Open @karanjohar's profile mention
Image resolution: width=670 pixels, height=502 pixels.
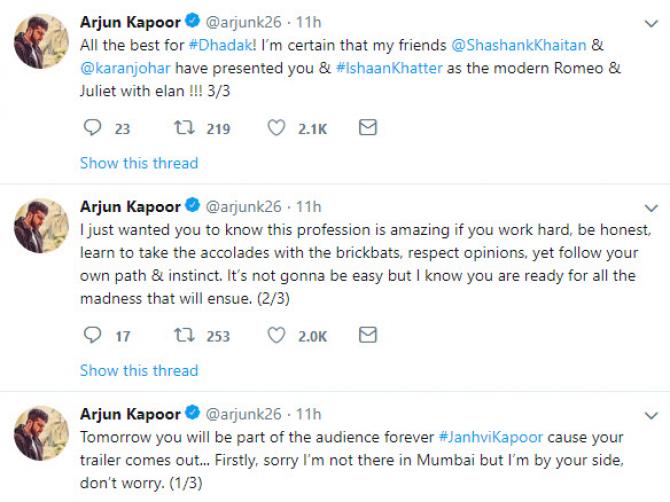tap(127, 67)
